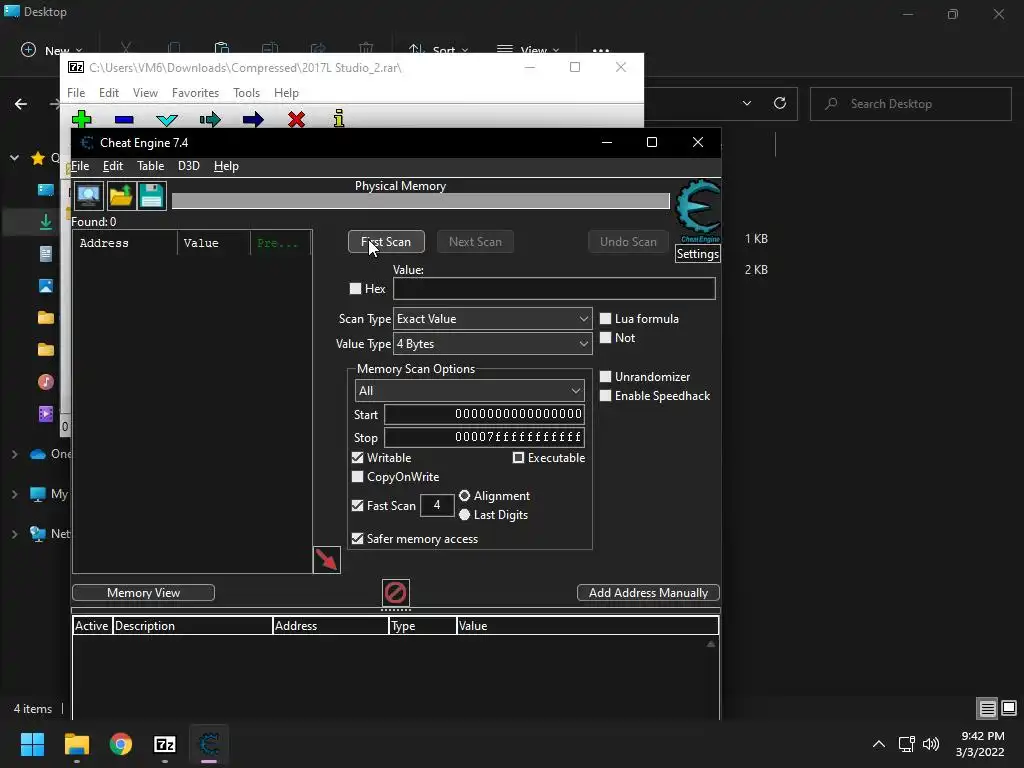1024x768 pixels.
Task: Open 7-Zip Favorites menu
Action: click(195, 93)
